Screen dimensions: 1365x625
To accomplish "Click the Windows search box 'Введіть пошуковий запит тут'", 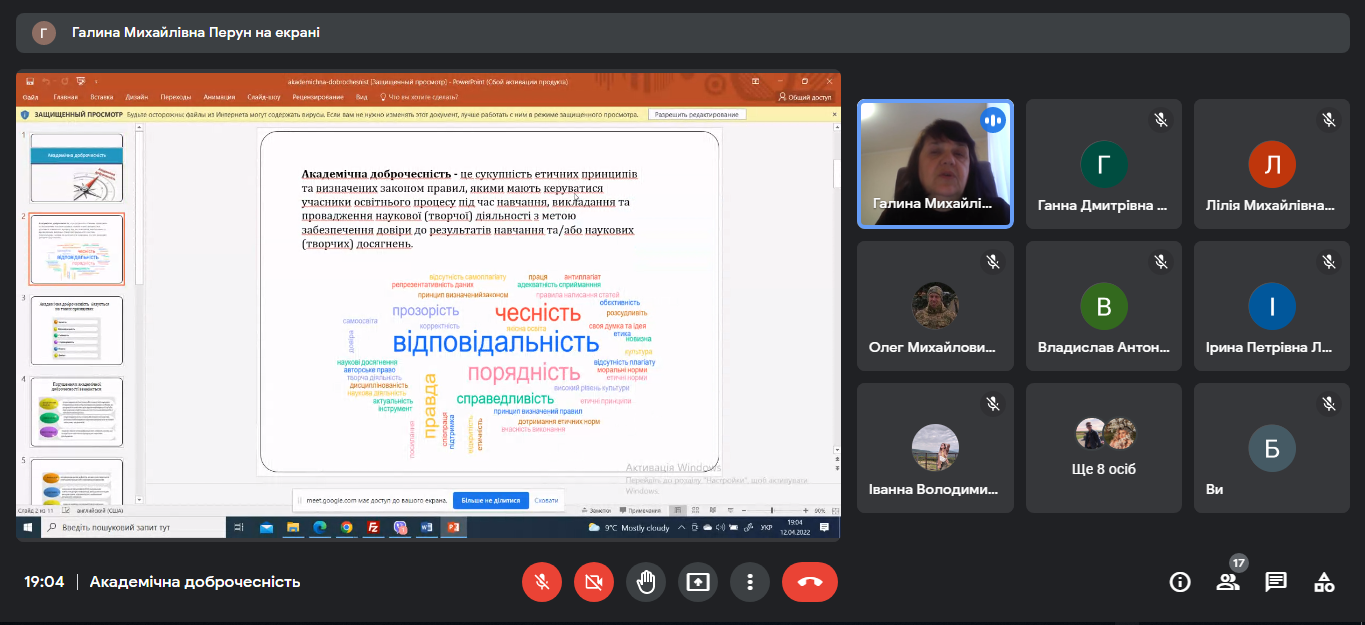I will [133, 527].
